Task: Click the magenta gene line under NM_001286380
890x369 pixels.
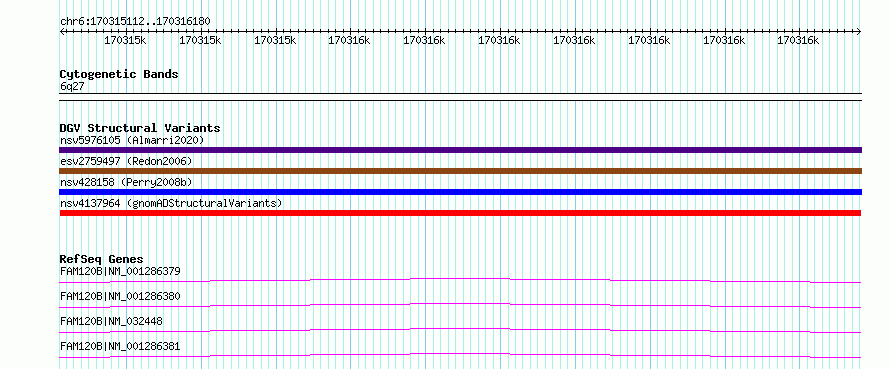Action: click(x=460, y=304)
